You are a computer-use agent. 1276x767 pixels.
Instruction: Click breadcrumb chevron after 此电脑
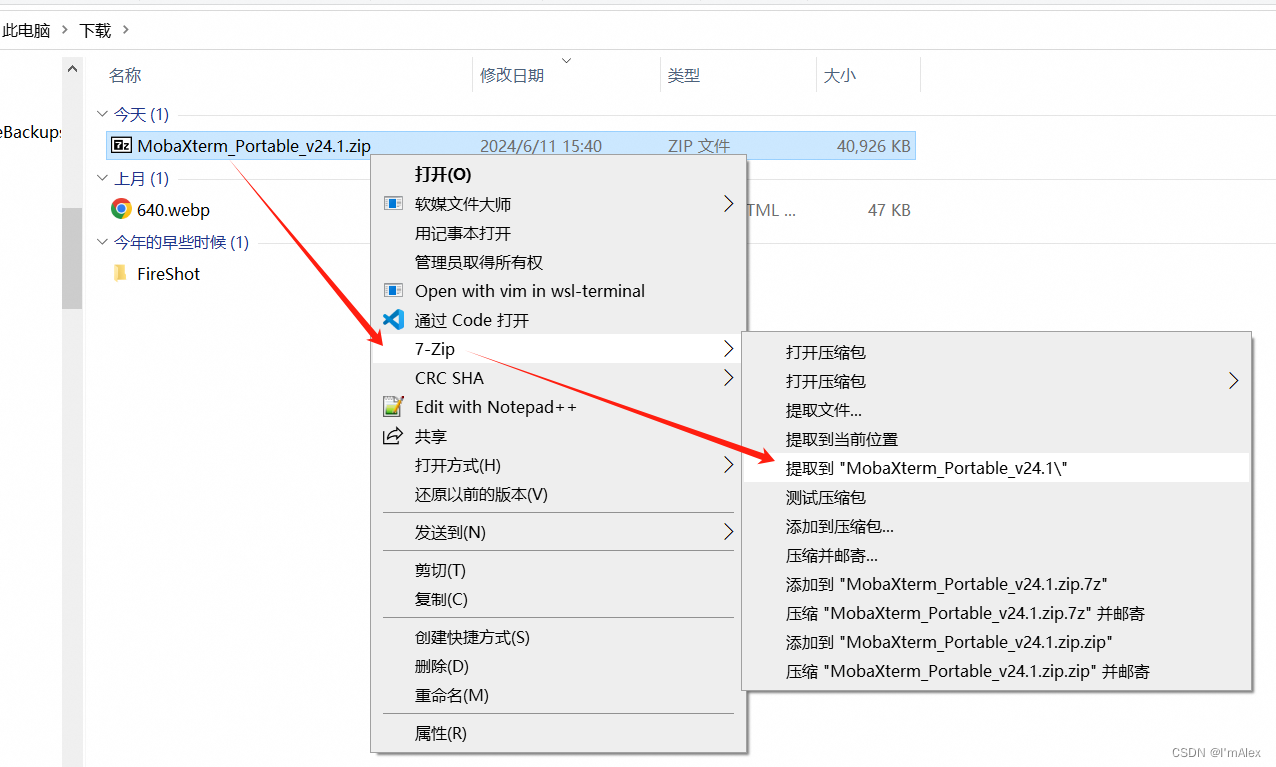pos(66,30)
